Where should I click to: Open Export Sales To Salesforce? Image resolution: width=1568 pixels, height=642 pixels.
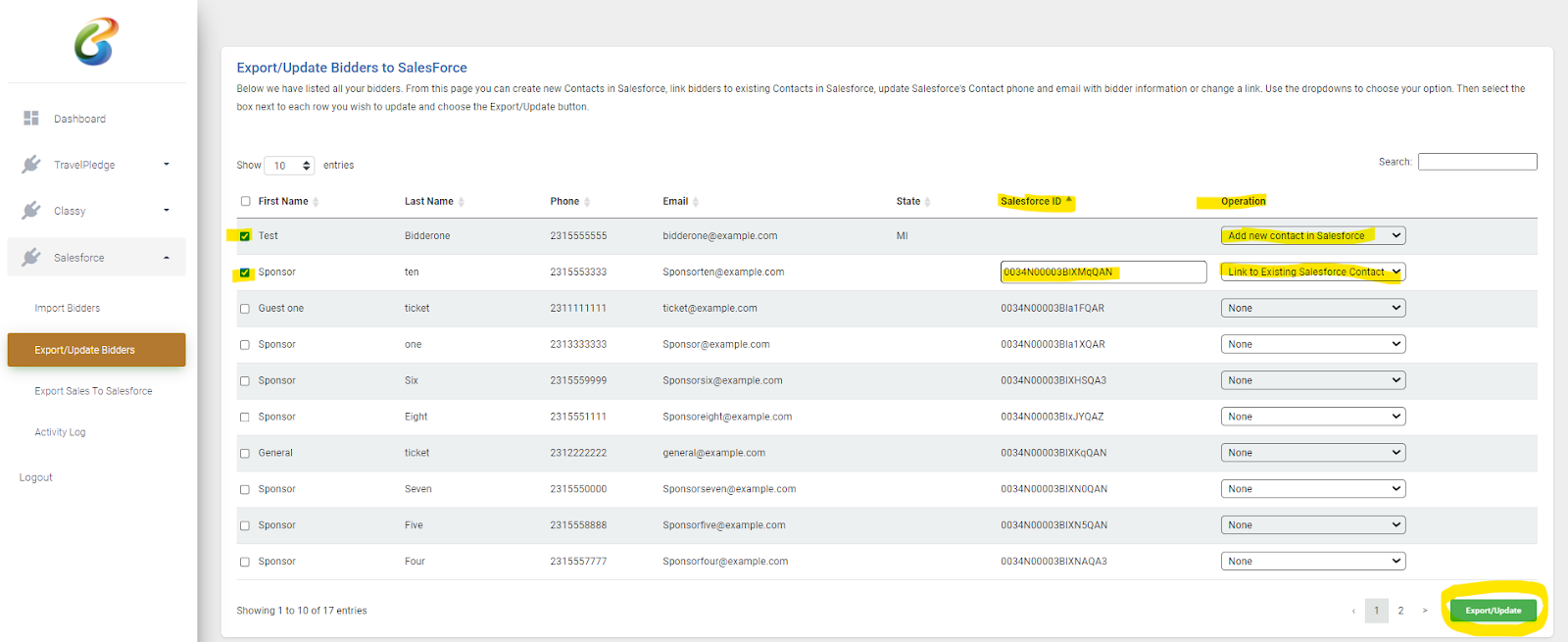coord(93,391)
